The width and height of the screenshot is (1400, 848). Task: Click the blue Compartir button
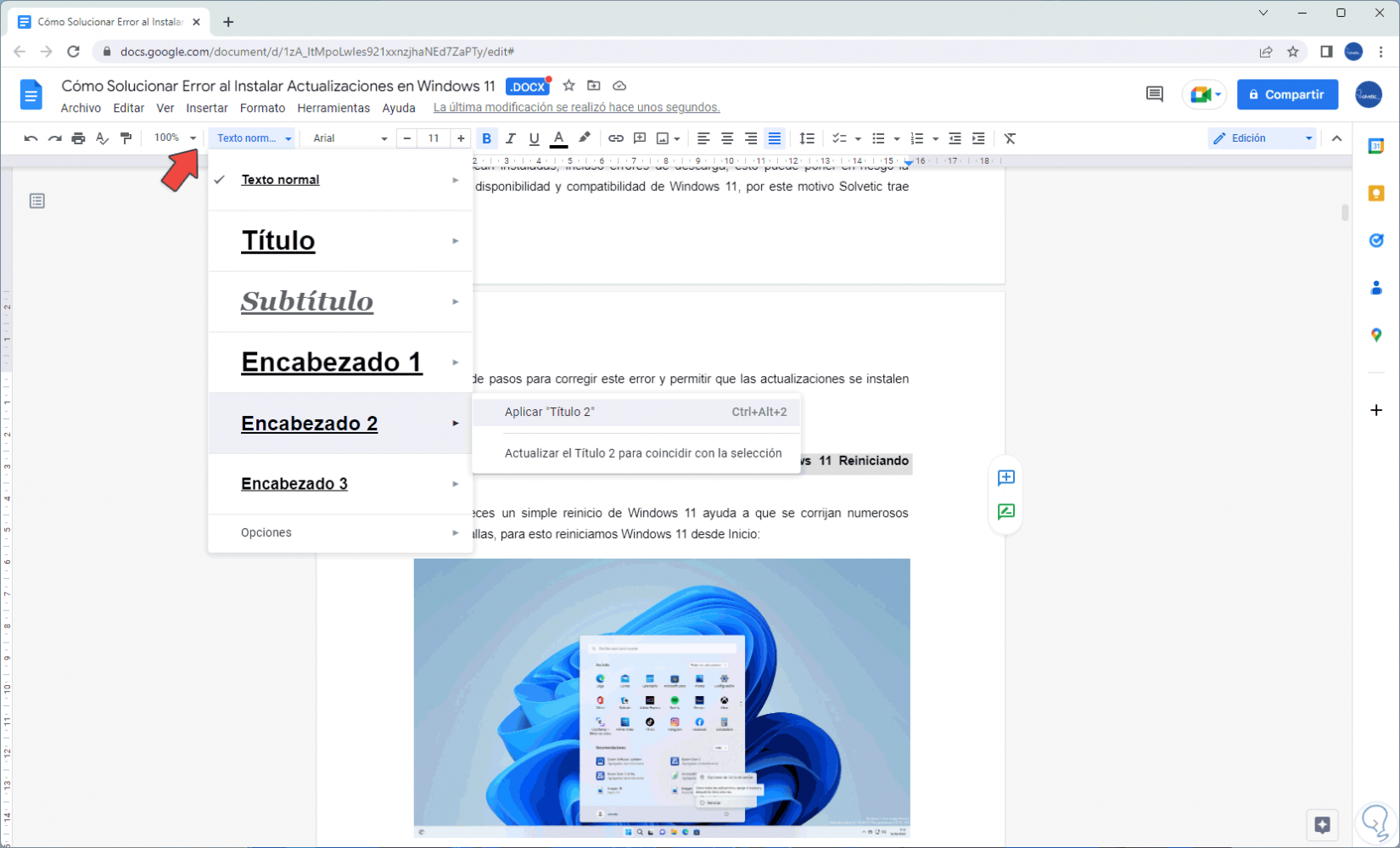coord(1287,94)
